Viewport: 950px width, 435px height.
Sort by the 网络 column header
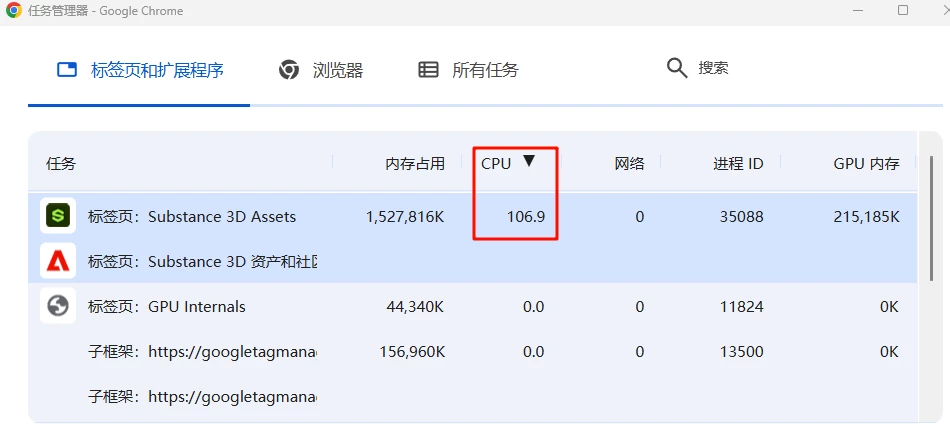629,163
